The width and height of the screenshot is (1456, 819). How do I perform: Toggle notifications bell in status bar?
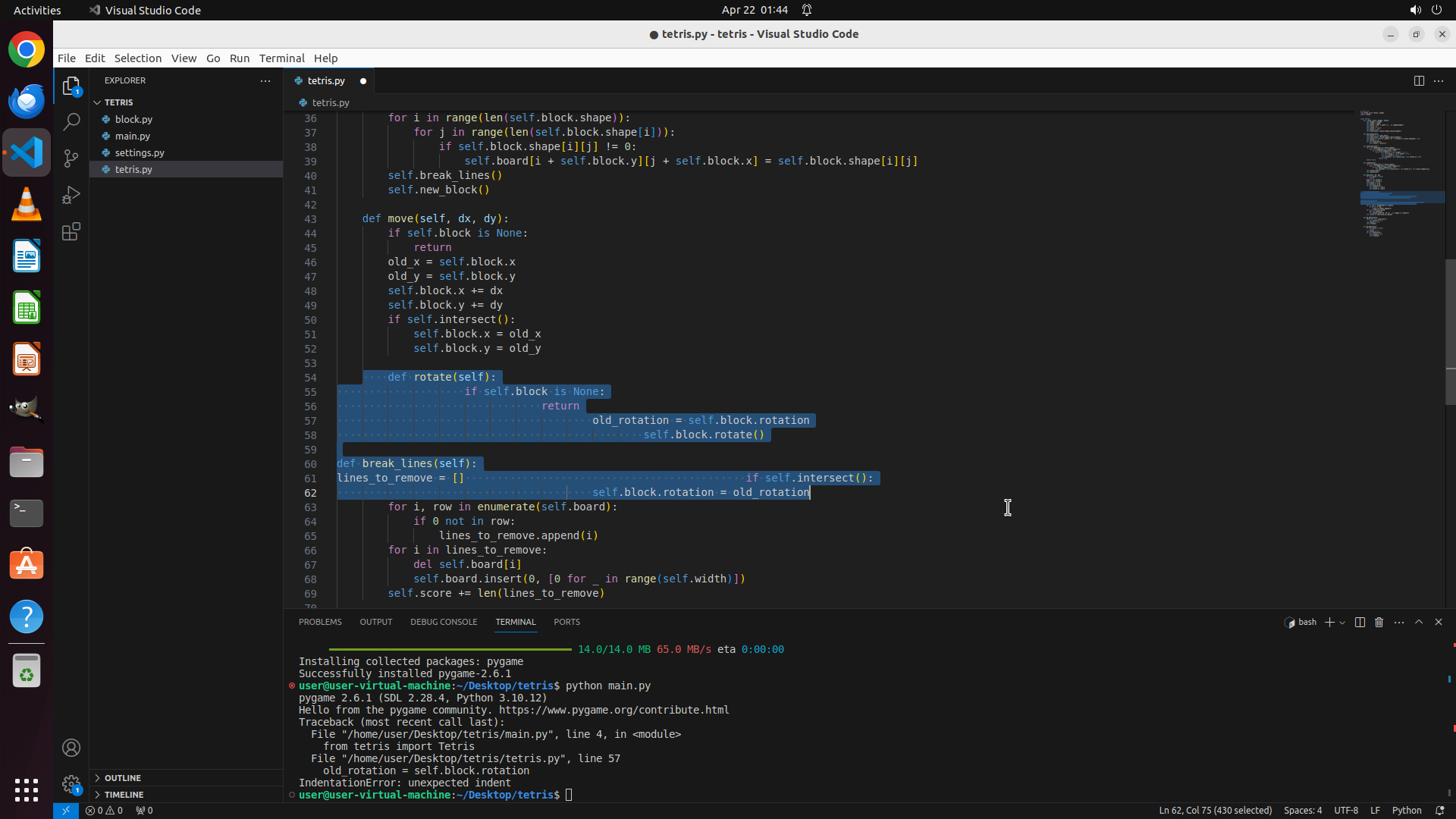click(x=1440, y=810)
